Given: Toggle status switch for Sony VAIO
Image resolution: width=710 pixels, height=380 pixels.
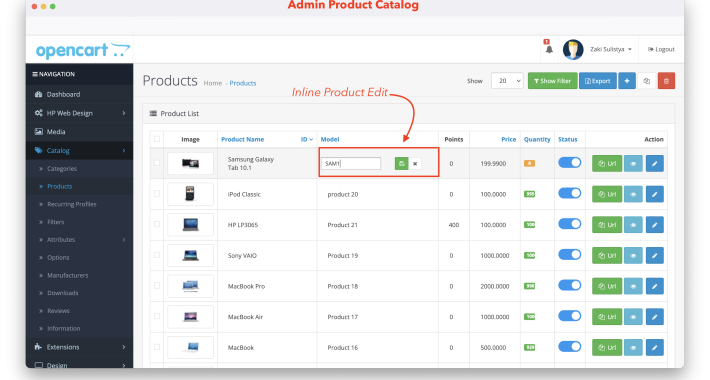Looking at the screenshot, I should 569,255.
